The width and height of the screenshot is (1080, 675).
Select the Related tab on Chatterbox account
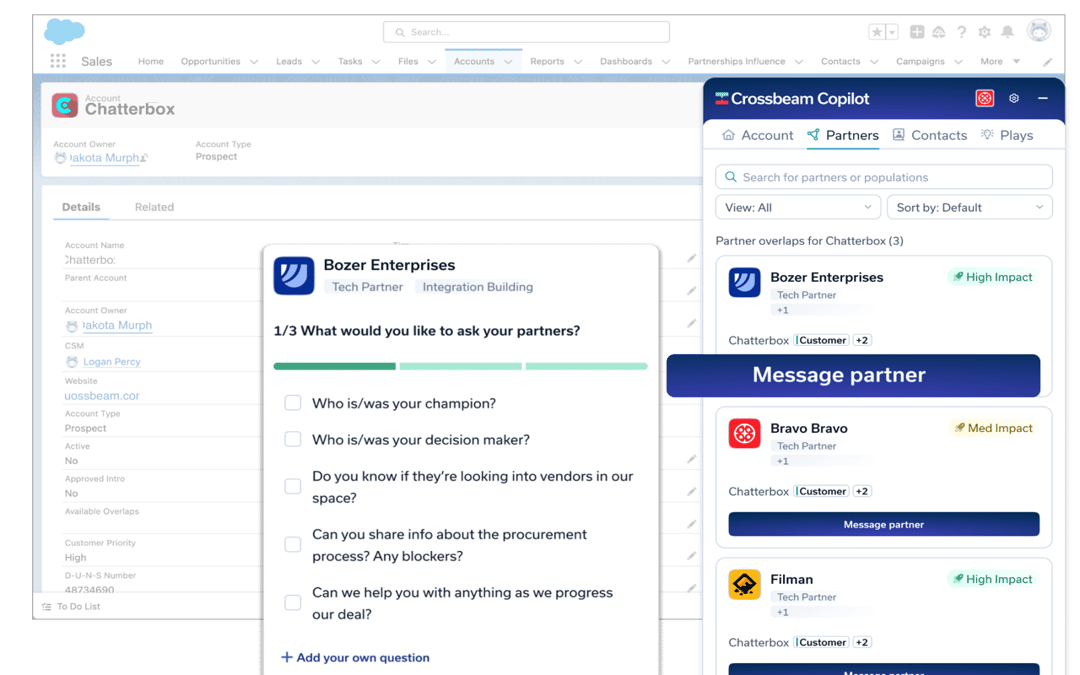[154, 207]
